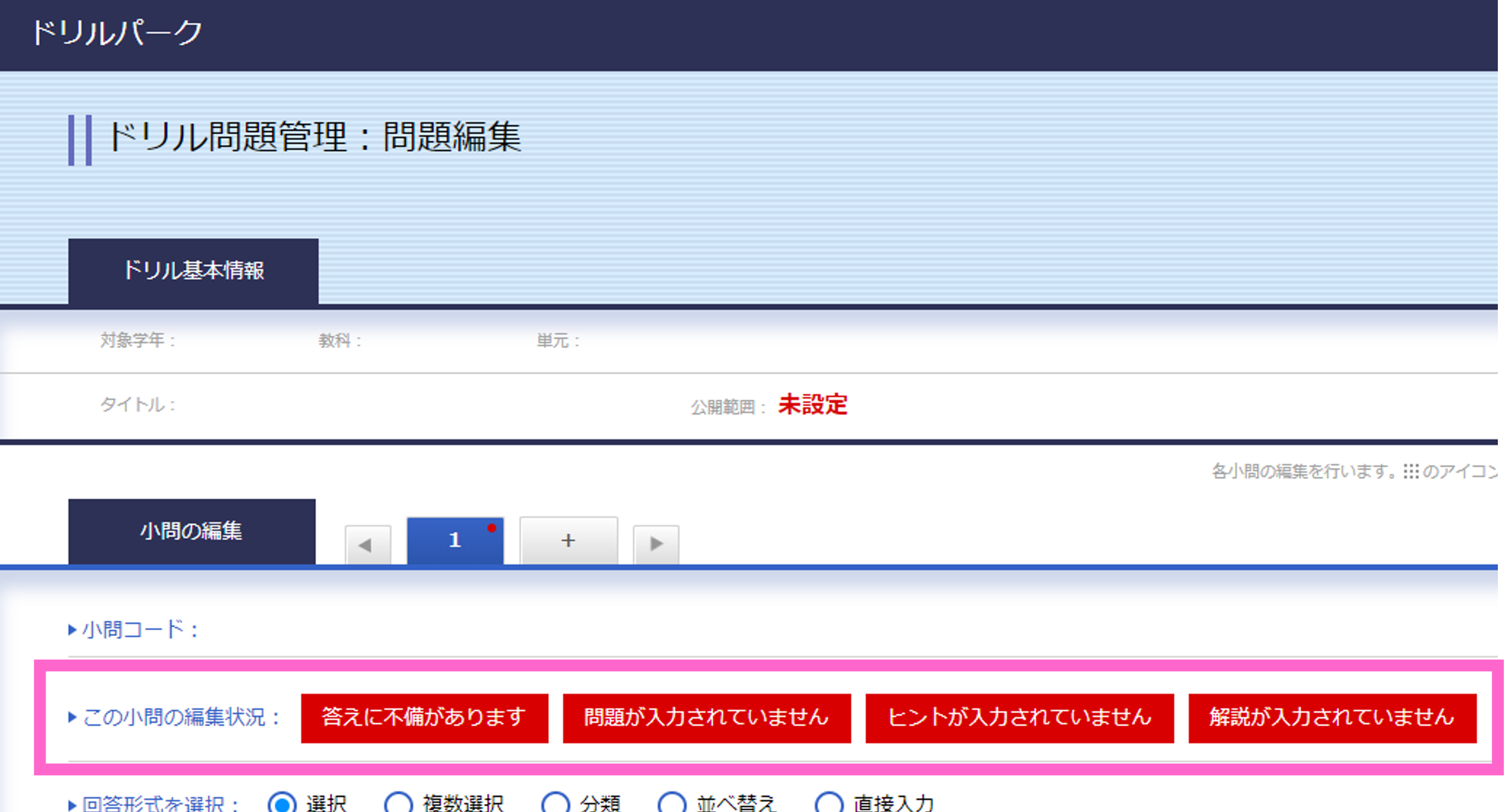Click the ヒントが入力されていません badge

click(1019, 718)
